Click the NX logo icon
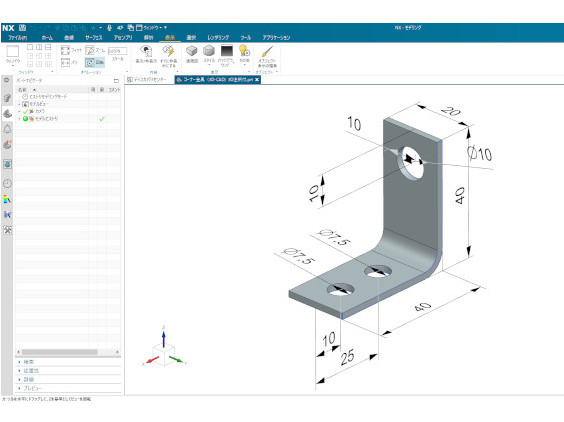The image size is (564, 422). click(8, 28)
